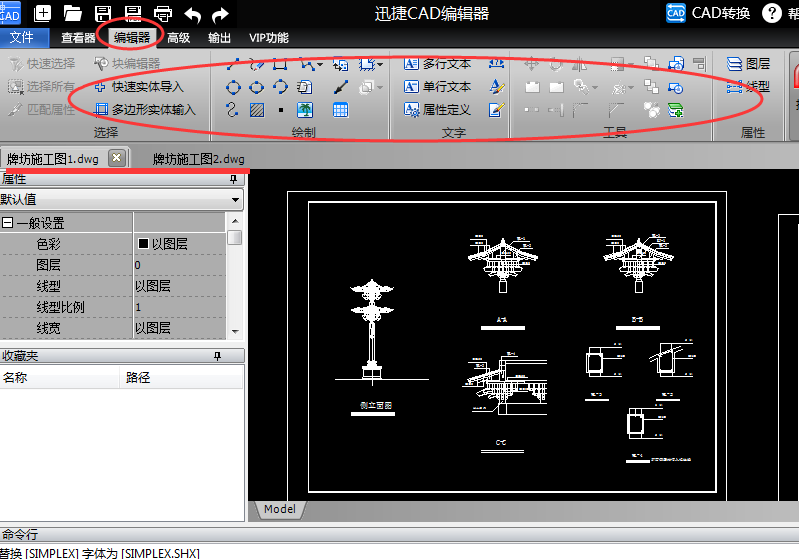
Task: Switch to the 输出 tab
Action: (220, 38)
